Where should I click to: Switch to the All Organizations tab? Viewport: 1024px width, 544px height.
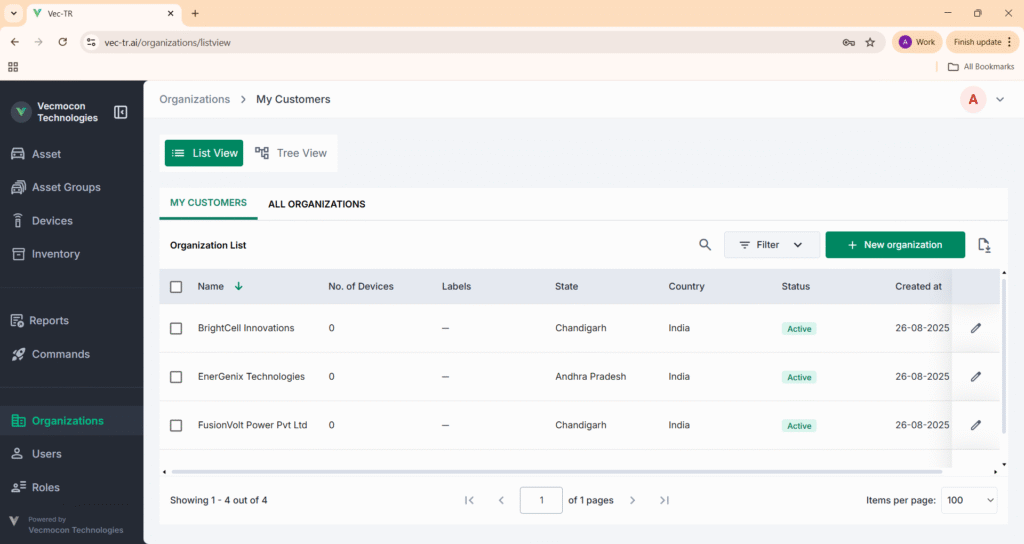[x=316, y=204]
